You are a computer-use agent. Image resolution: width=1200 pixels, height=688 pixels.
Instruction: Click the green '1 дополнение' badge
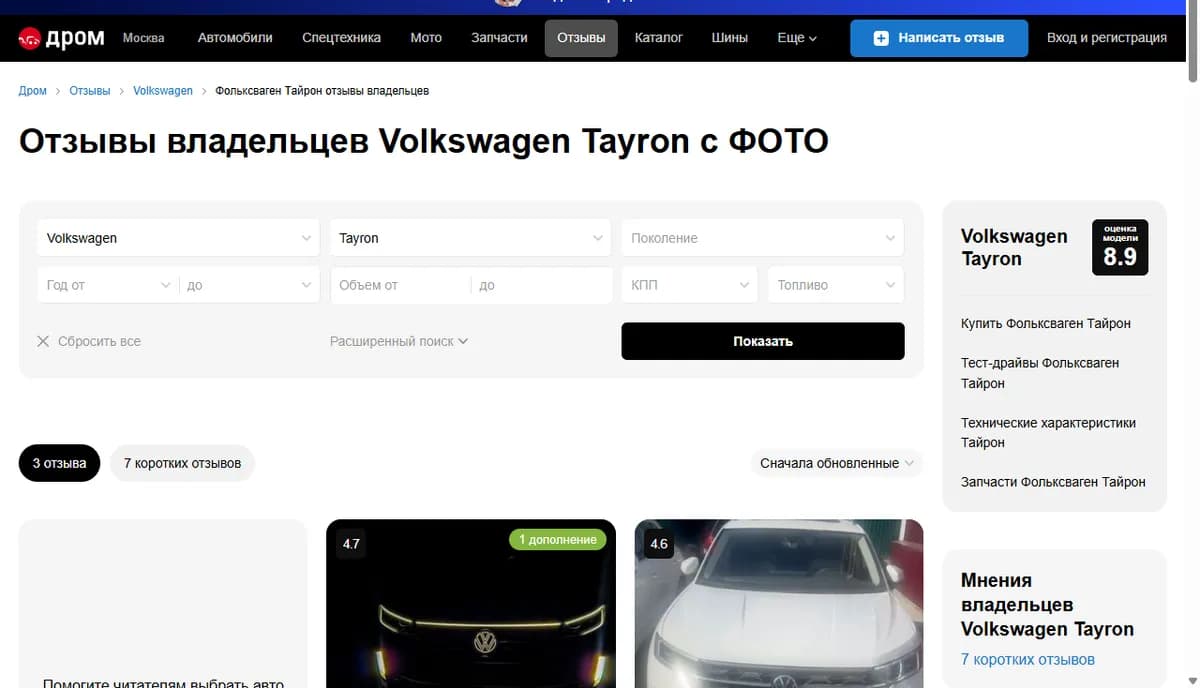click(x=557, y=539)
